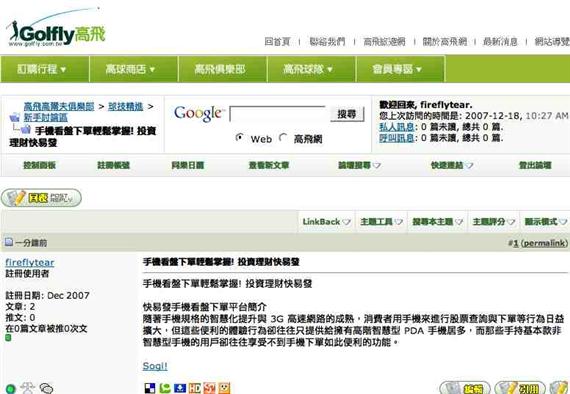This screenshot has width=570, height=394.
Task: Click the del.icio.us bookmark share icon
Action: [149, 388]
